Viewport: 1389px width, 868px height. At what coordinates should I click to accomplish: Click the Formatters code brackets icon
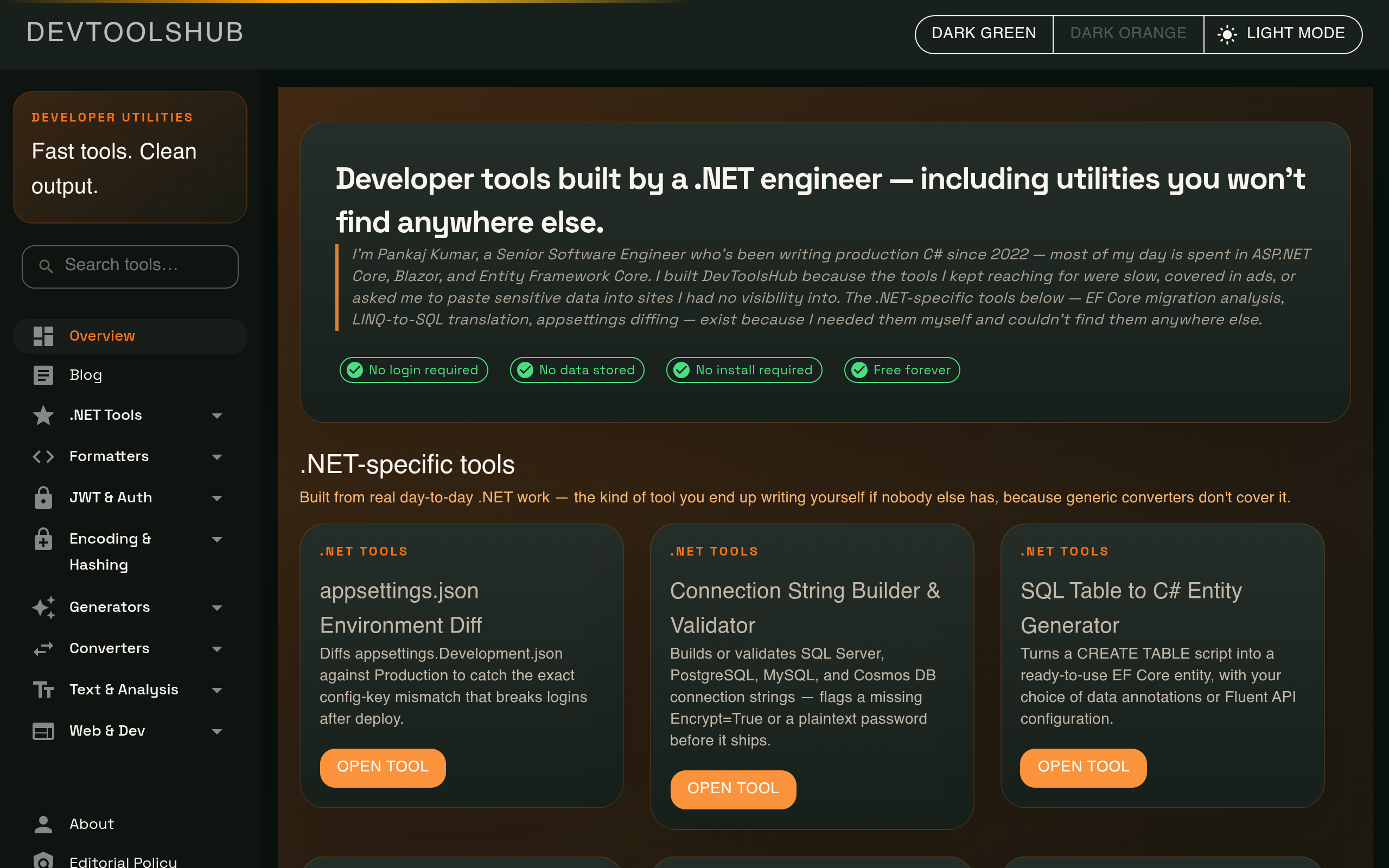43,456
